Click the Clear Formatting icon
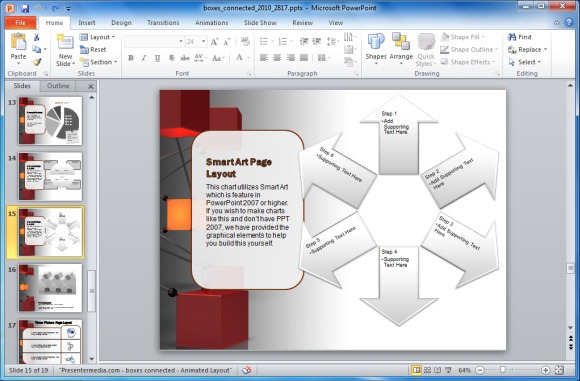This screenshot has width=580, height=381. tap(245, 41)
